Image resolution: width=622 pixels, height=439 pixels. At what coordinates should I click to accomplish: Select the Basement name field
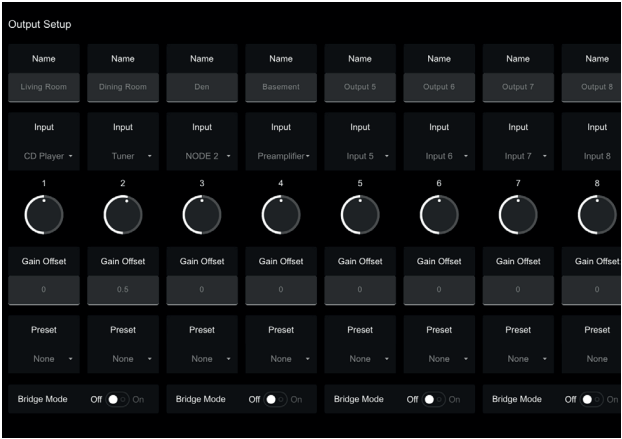pos(280,87)
